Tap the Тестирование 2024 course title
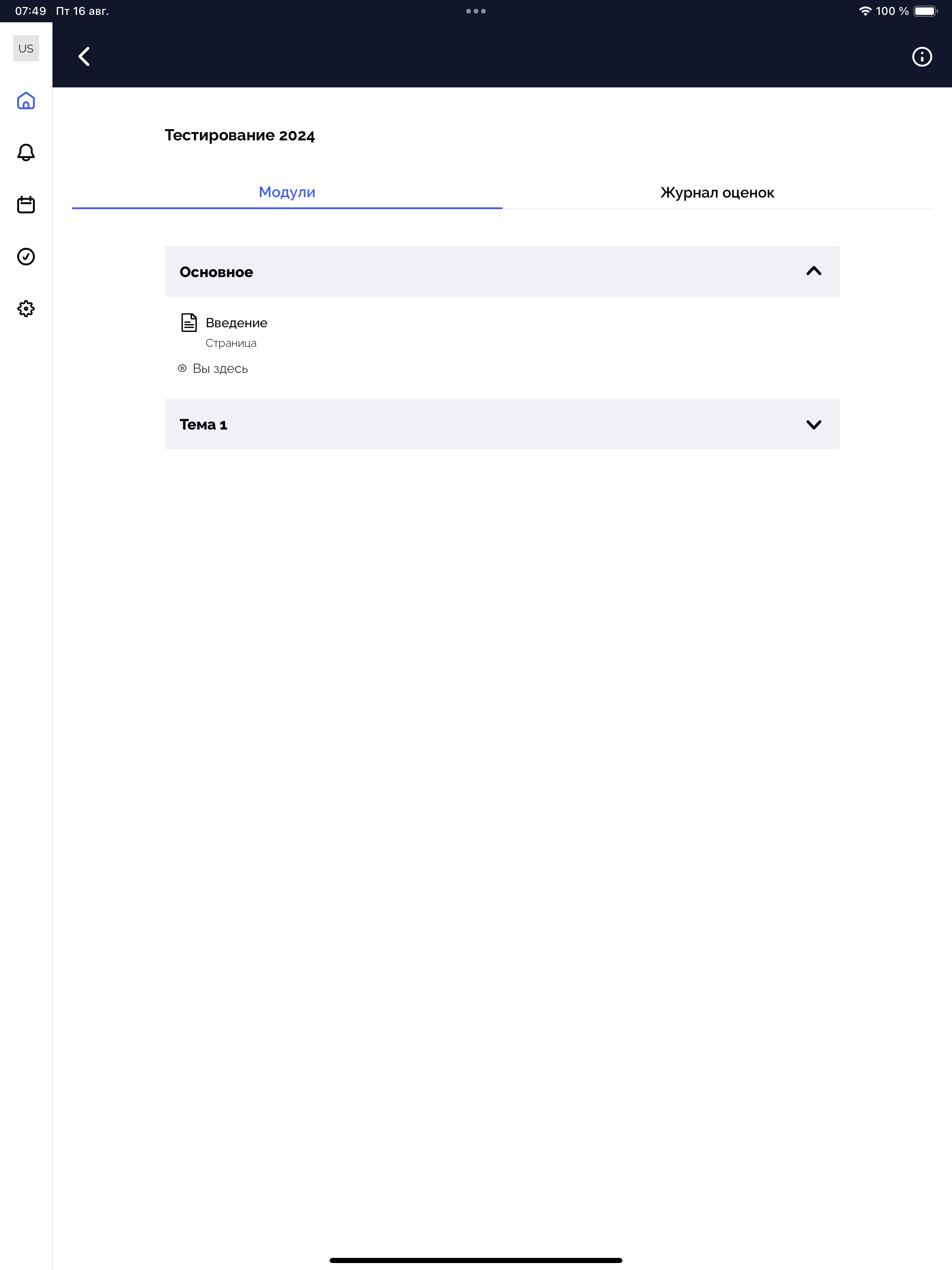Image resolution: width=952 pixels, height=1270 pixels. [240, 135]
